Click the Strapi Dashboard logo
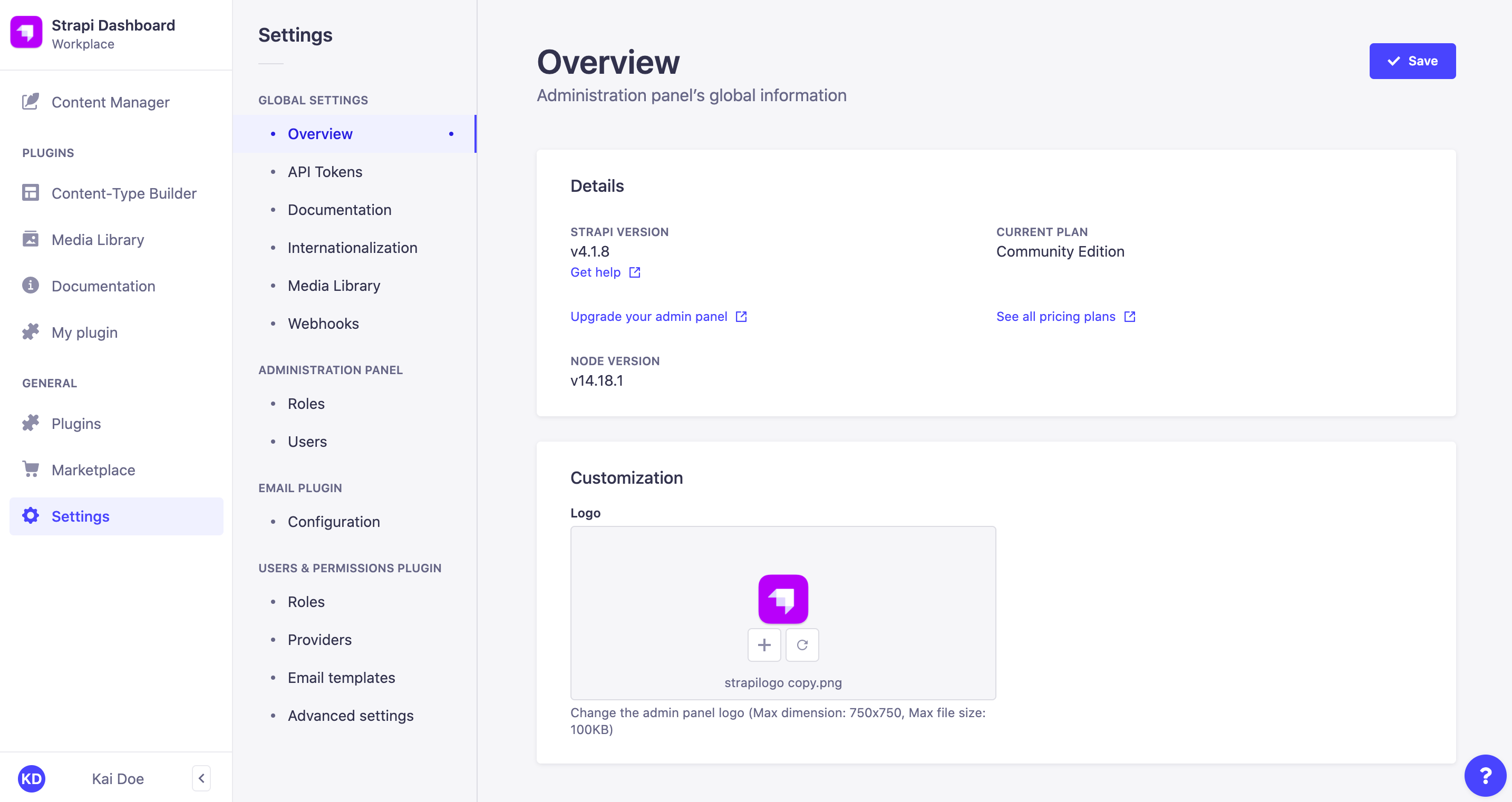 pyautogui.click(x=26, y=33)
